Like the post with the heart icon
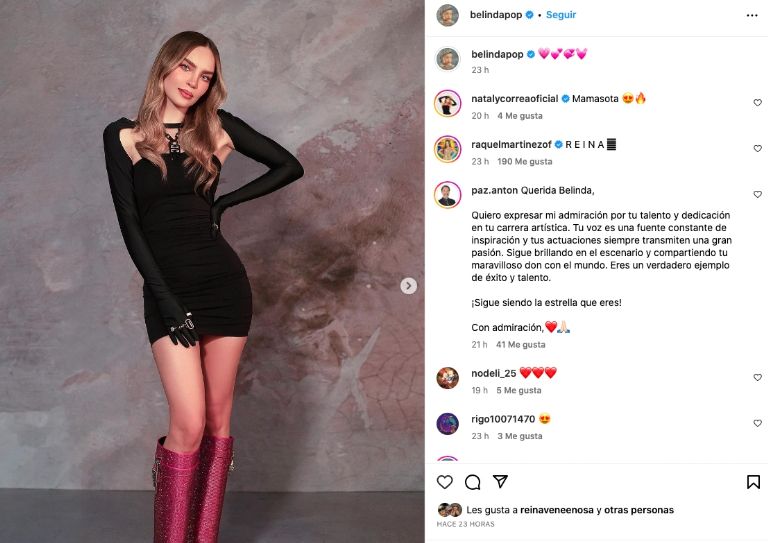 click(445, 482)
